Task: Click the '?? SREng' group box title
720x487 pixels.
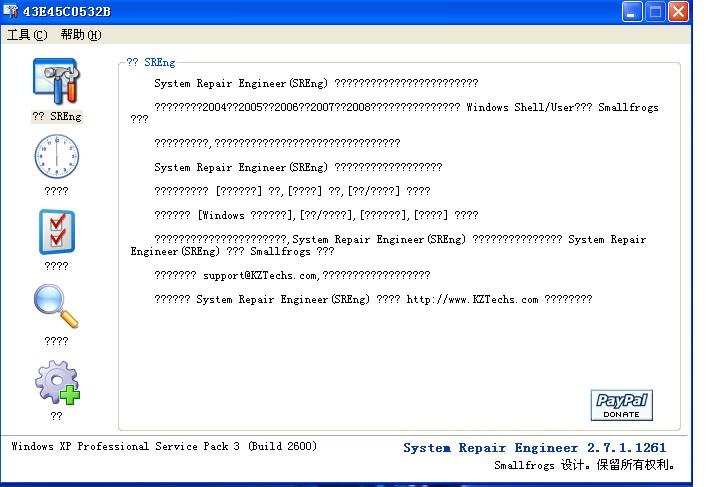Action: pyautogui.click(x=151, y=62)
